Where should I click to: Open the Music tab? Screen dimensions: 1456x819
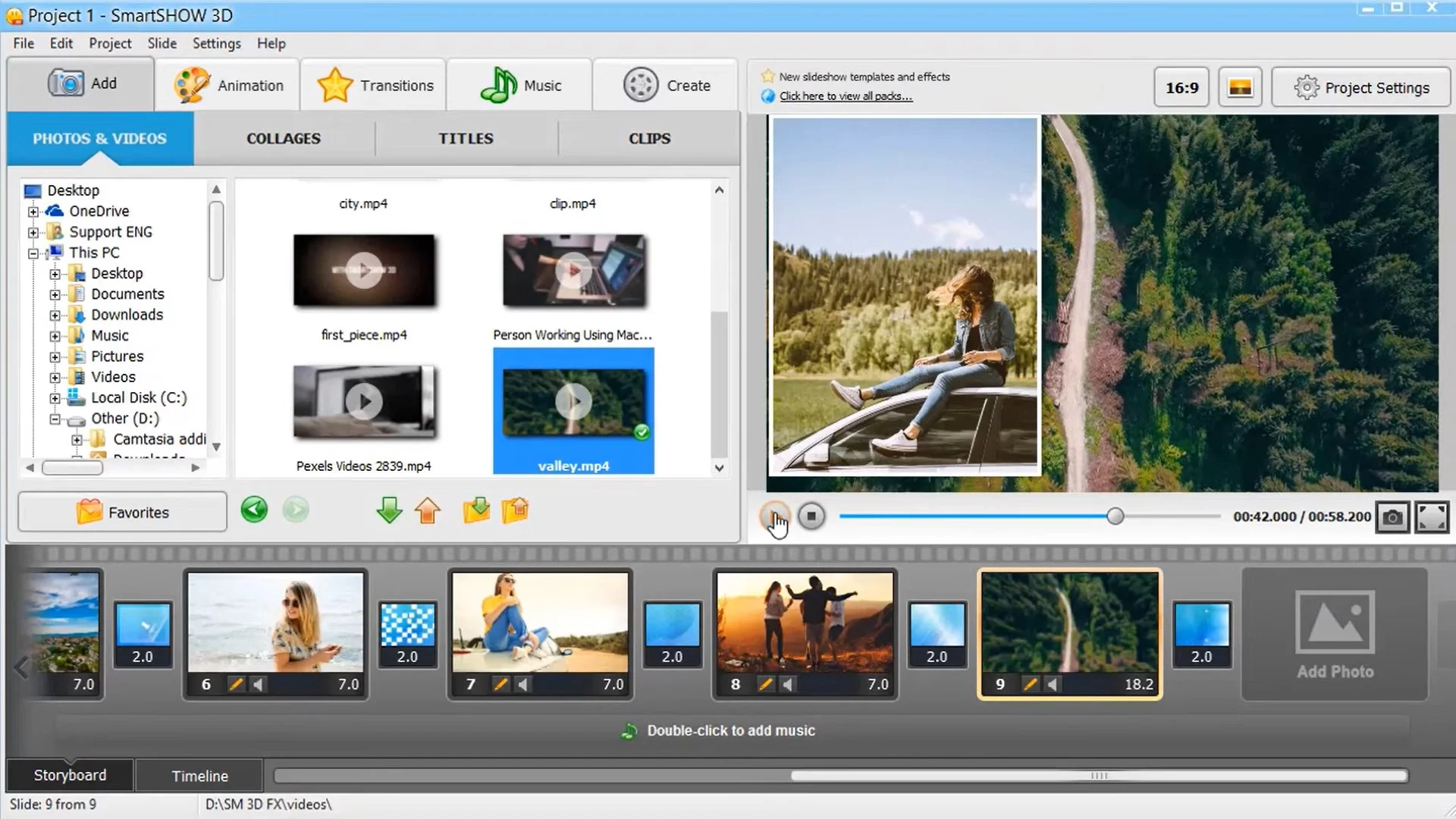point(520,86)
